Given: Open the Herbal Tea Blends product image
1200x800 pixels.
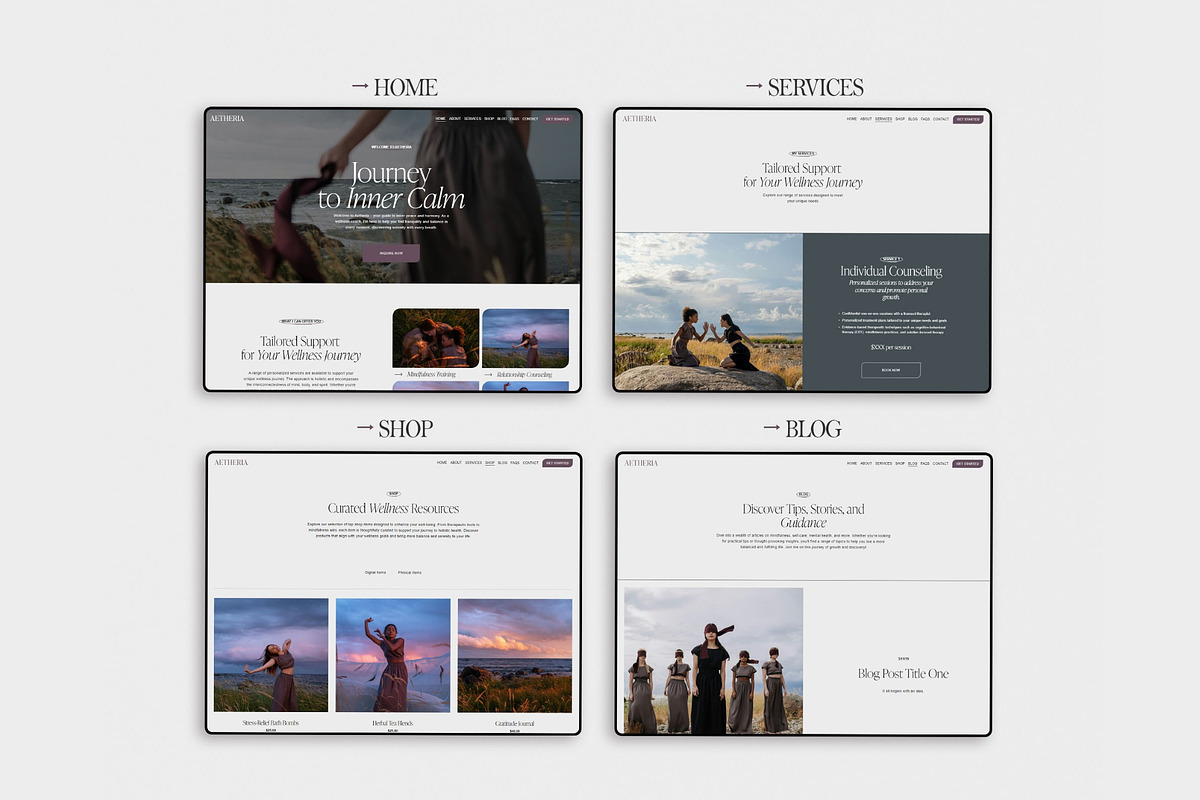Looking at the screenshot, I should point(393,655).
